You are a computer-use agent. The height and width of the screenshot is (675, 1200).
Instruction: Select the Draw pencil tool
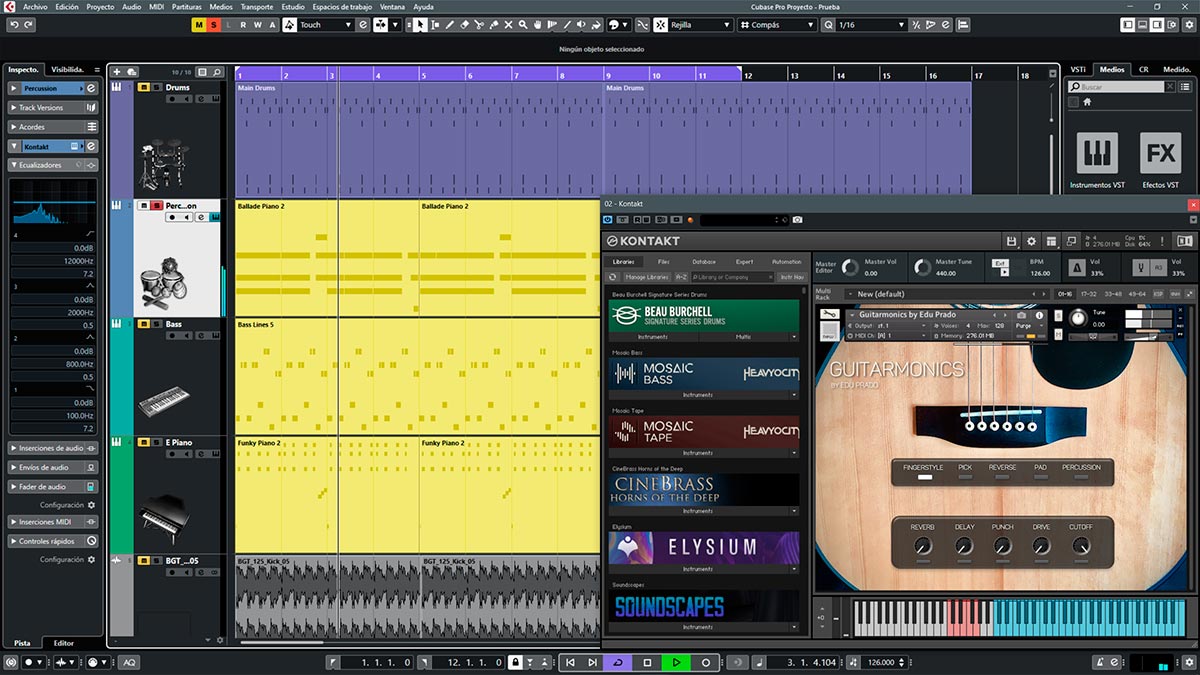[x=451, y=24]
